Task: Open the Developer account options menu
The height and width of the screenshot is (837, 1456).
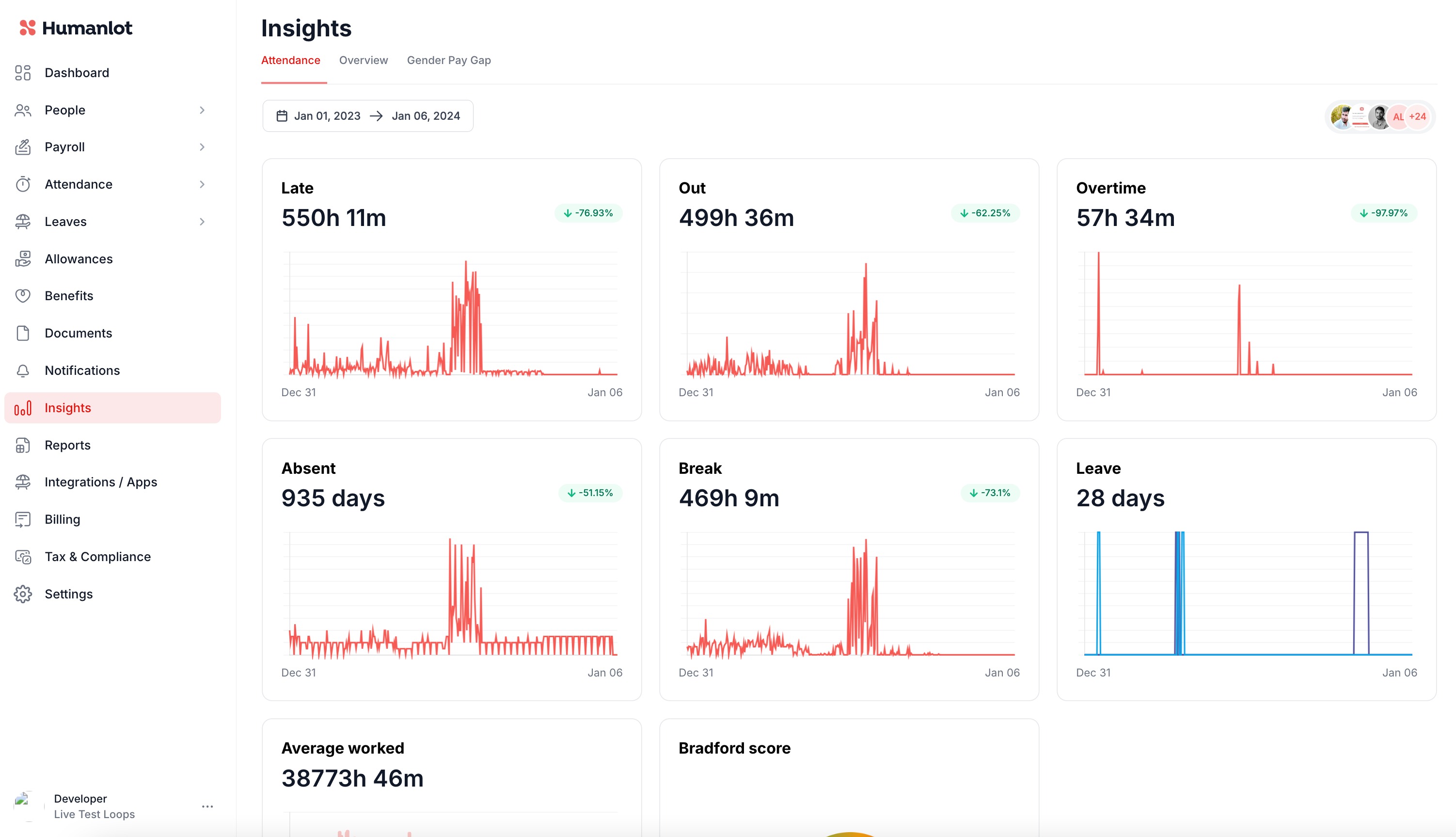Action: pyautogui.click(x=207, y=806)
